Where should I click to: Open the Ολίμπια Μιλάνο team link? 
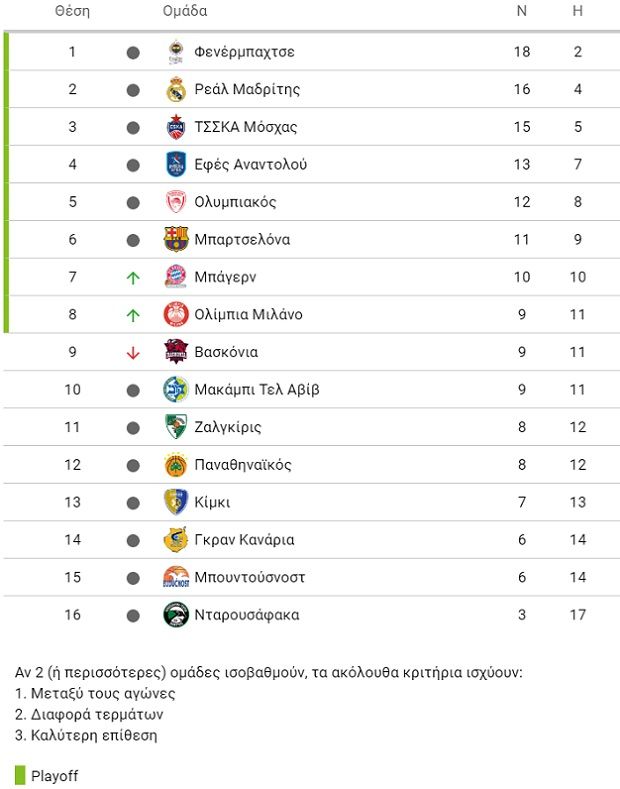pyautogui.click(x=248, y=315)
